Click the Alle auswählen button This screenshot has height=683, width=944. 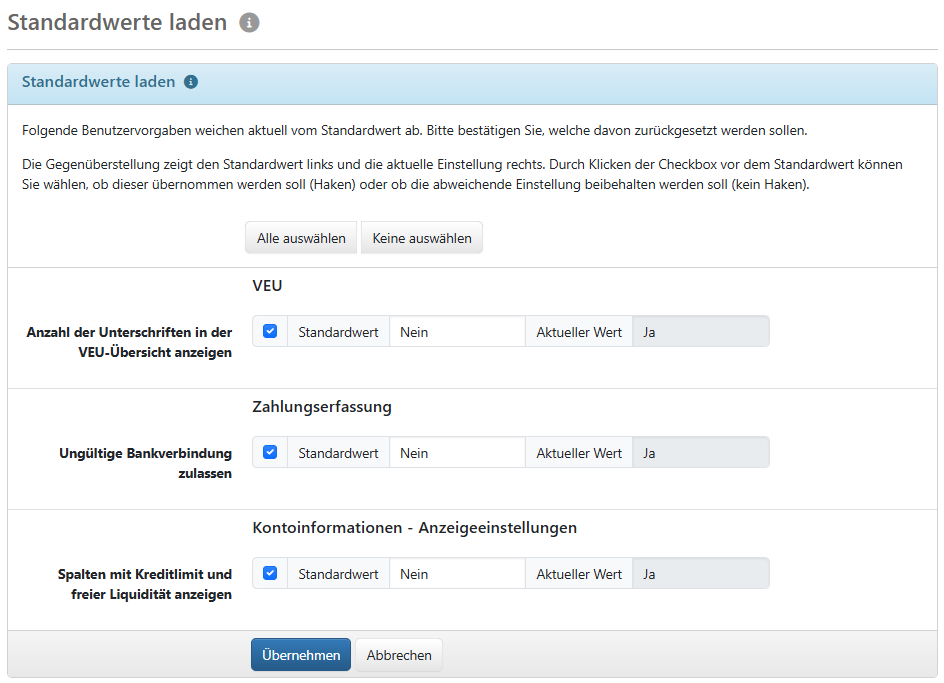point(301,238)
